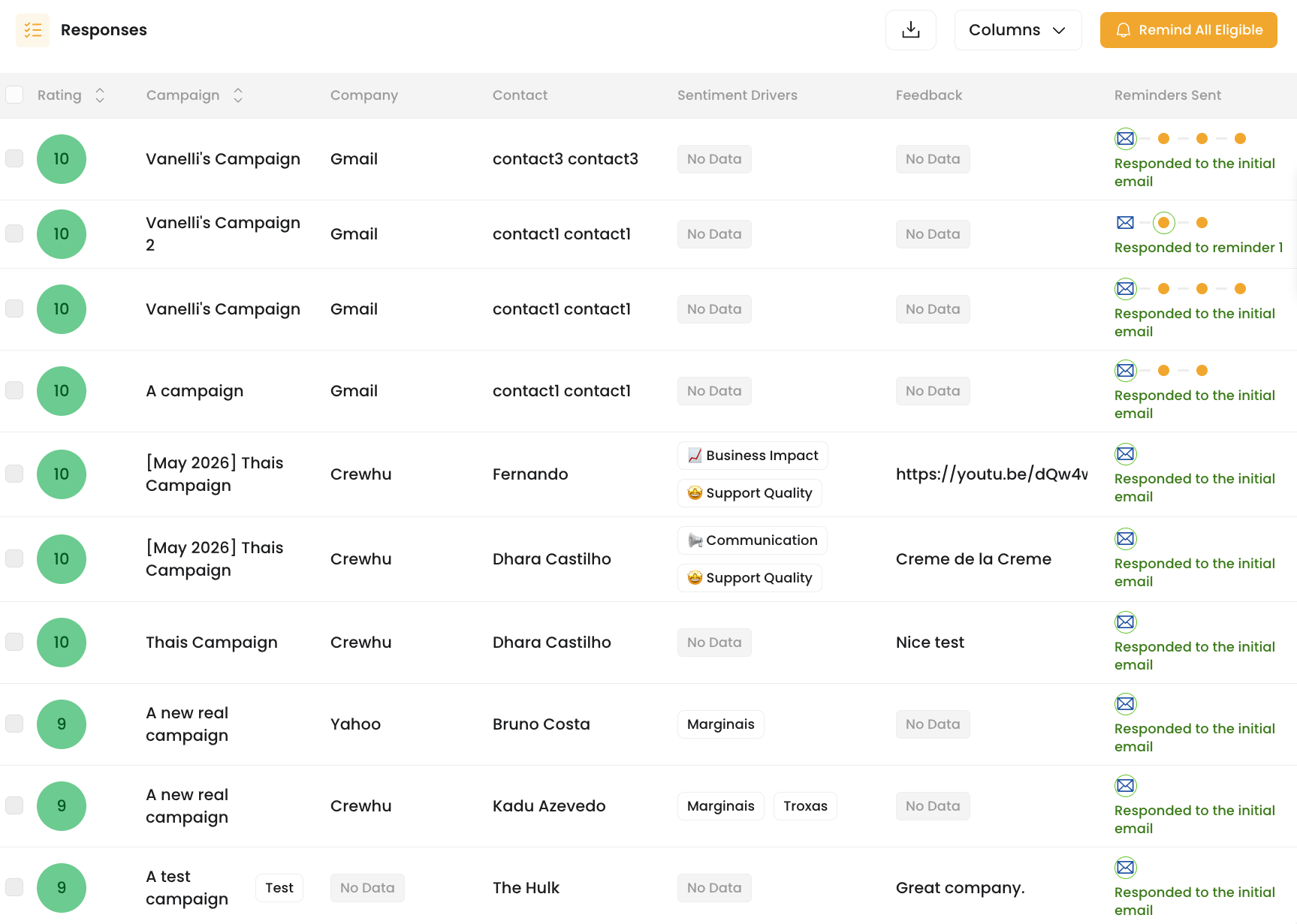1297x924 pixels.
Task: Click envelope icon in A campaign row
Action: pyautogui.click(x=1125, y=371)
